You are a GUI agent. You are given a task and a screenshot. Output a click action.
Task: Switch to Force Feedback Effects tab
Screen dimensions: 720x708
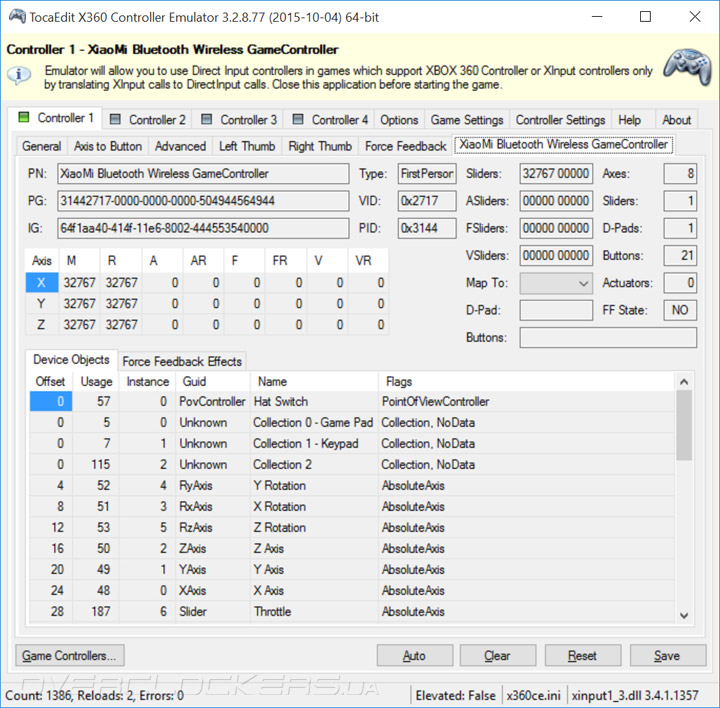[x=182, y=361]
